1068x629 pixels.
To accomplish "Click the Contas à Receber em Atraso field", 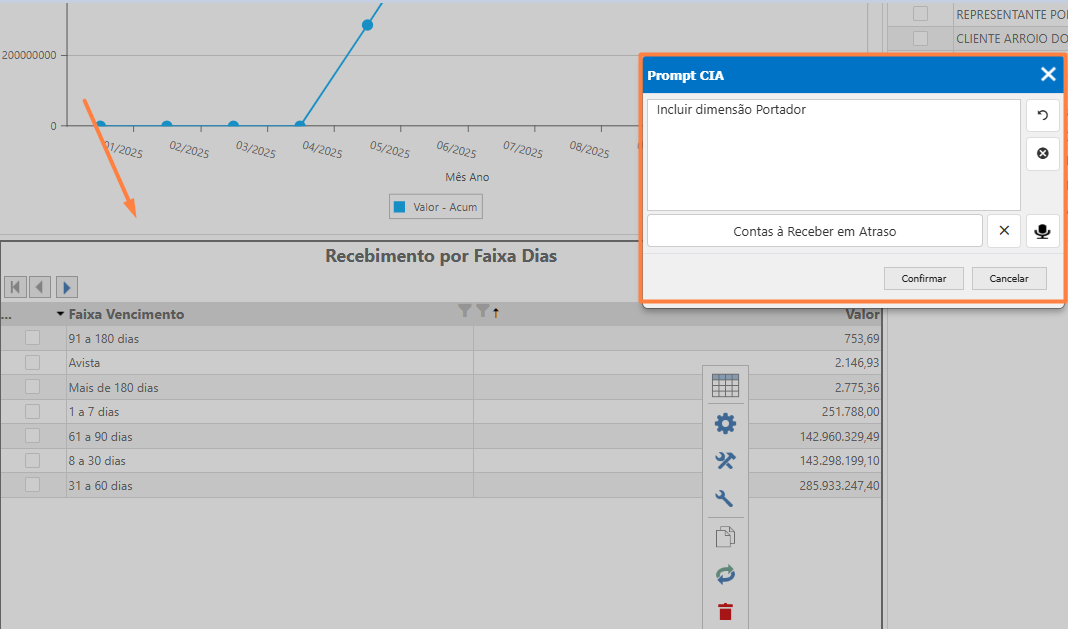I will click(815, 231).
